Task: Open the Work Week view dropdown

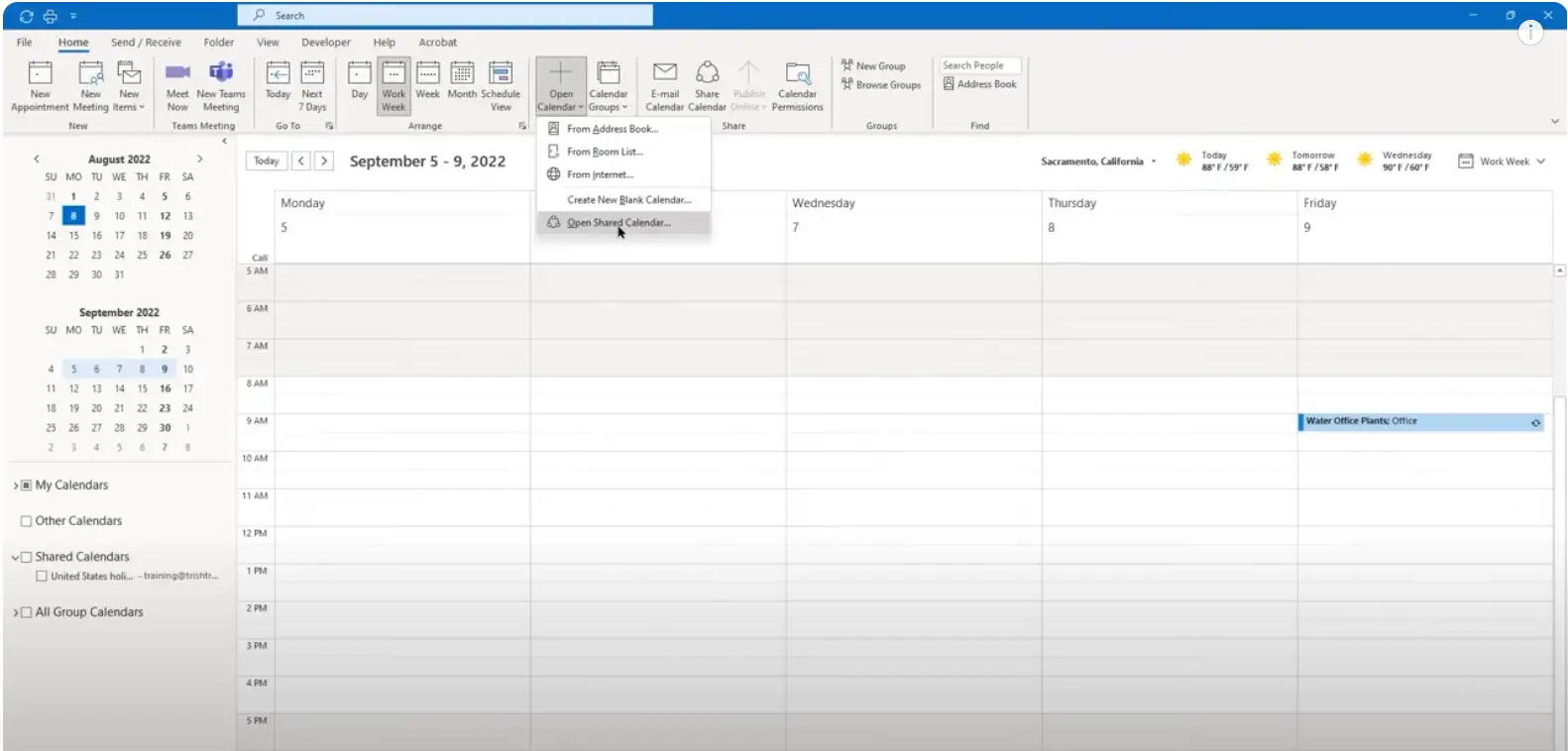Action: (1502, 161)
